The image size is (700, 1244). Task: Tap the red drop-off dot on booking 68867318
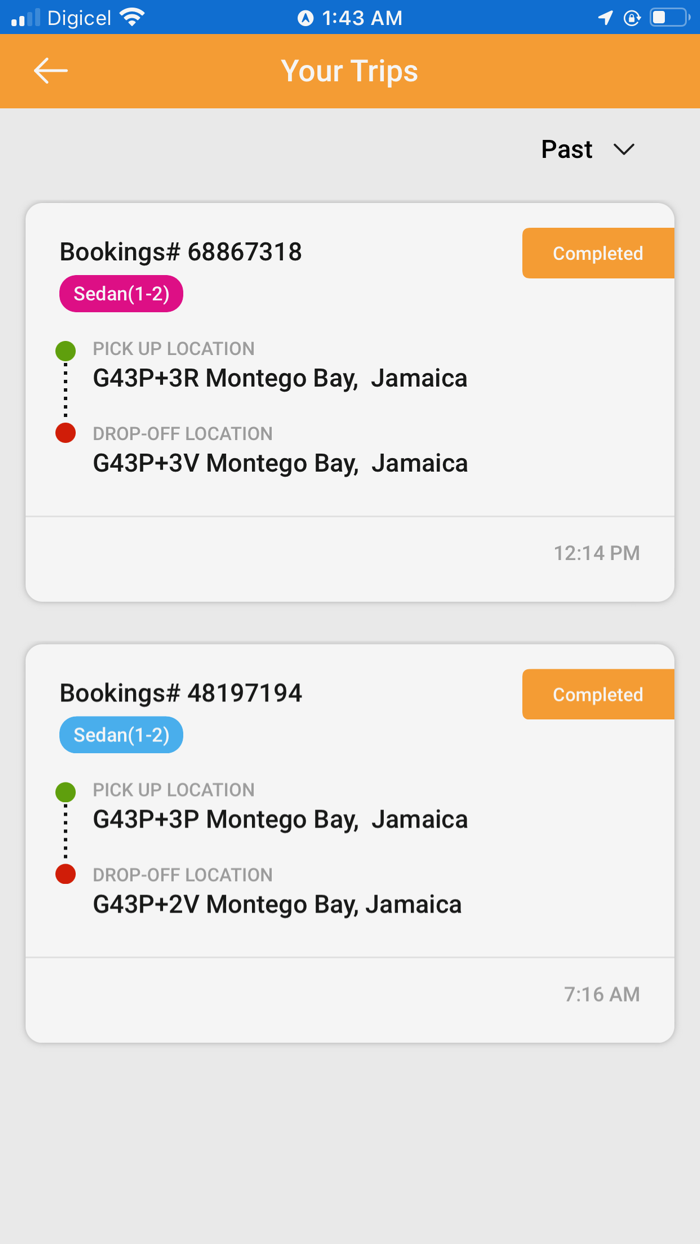pyautogui.click(x=65, y=433)
